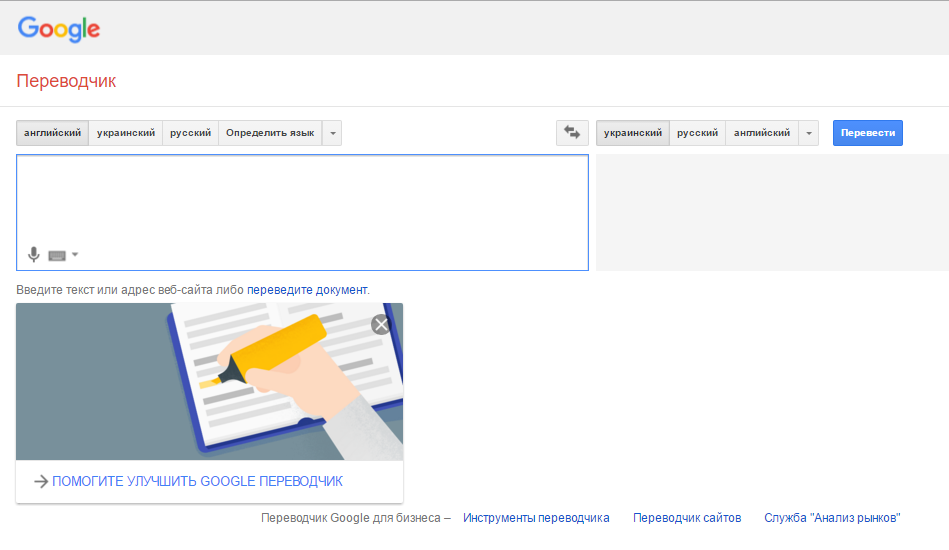The height and width of the screenshot is (550, 949).
Task: Open Переводчик сайтов link
Action: [687, 518]
